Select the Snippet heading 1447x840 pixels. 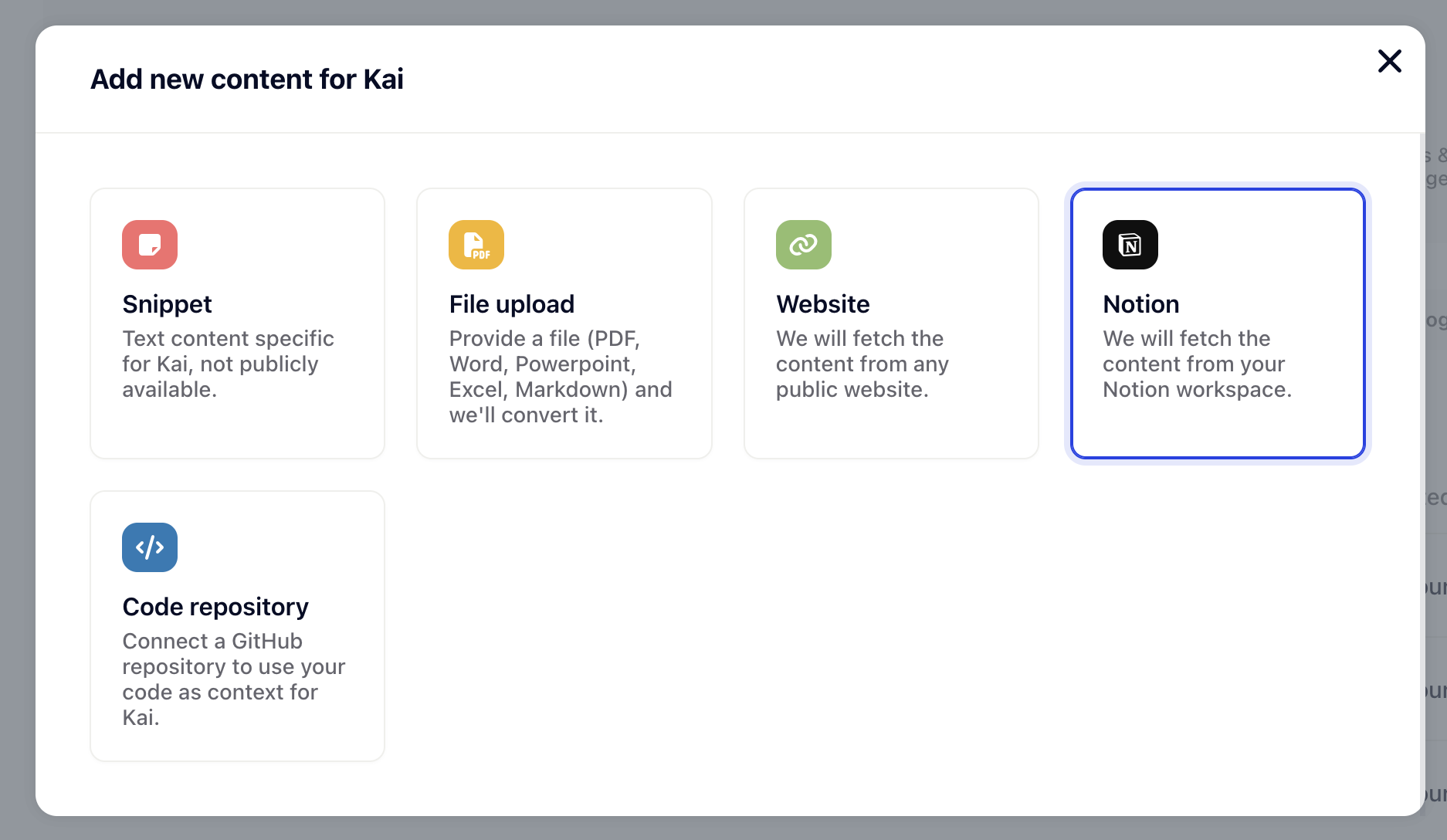[167, 304]
